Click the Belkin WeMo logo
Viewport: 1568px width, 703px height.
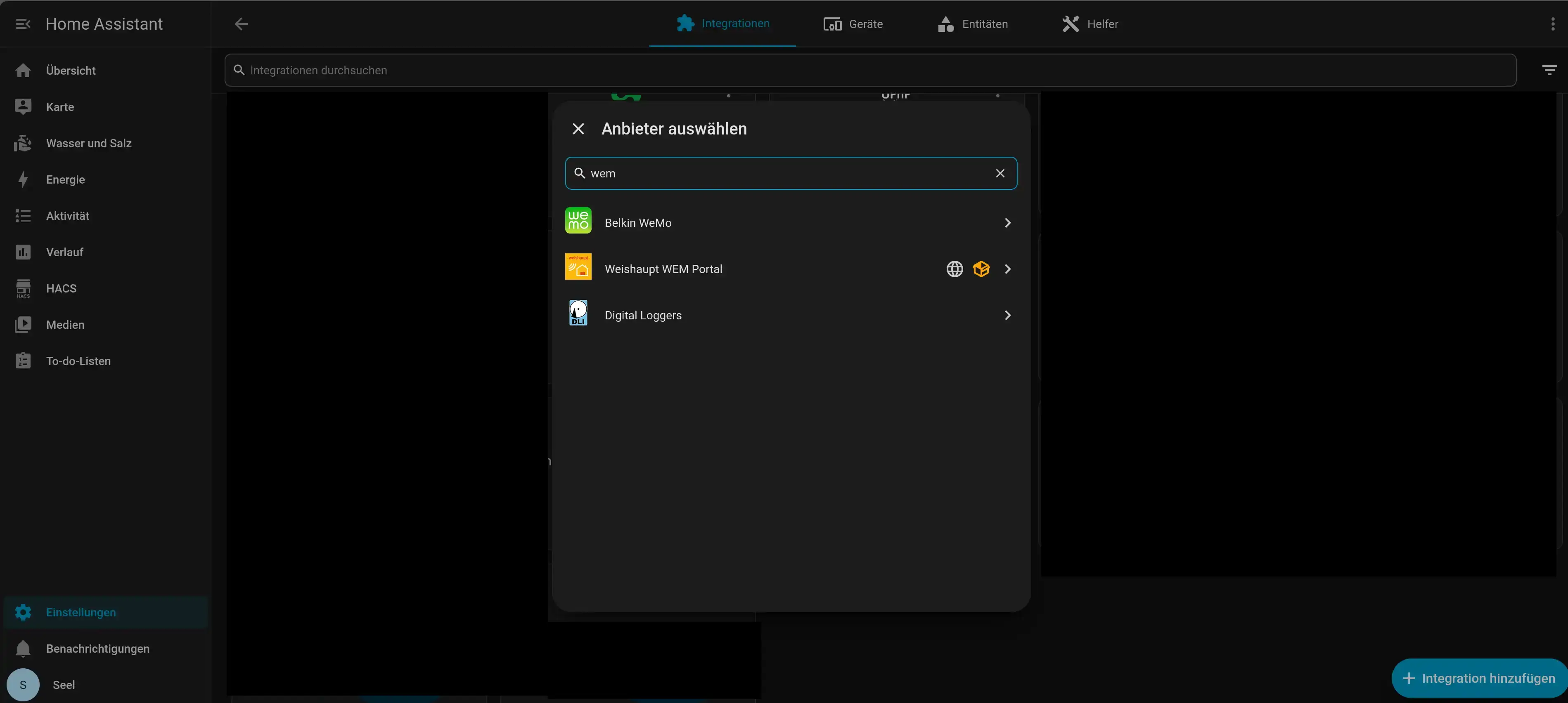[578, 220]
